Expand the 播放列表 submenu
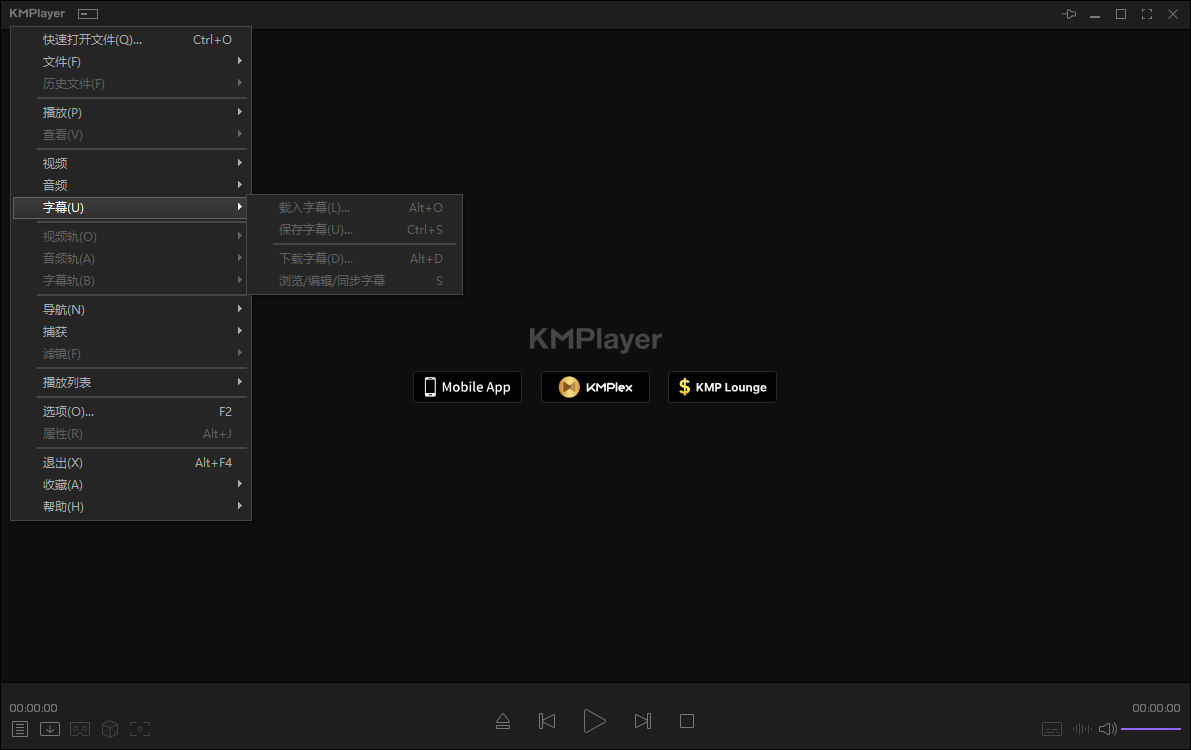Viewport: 1191px width, 750px height. [131, 382]
